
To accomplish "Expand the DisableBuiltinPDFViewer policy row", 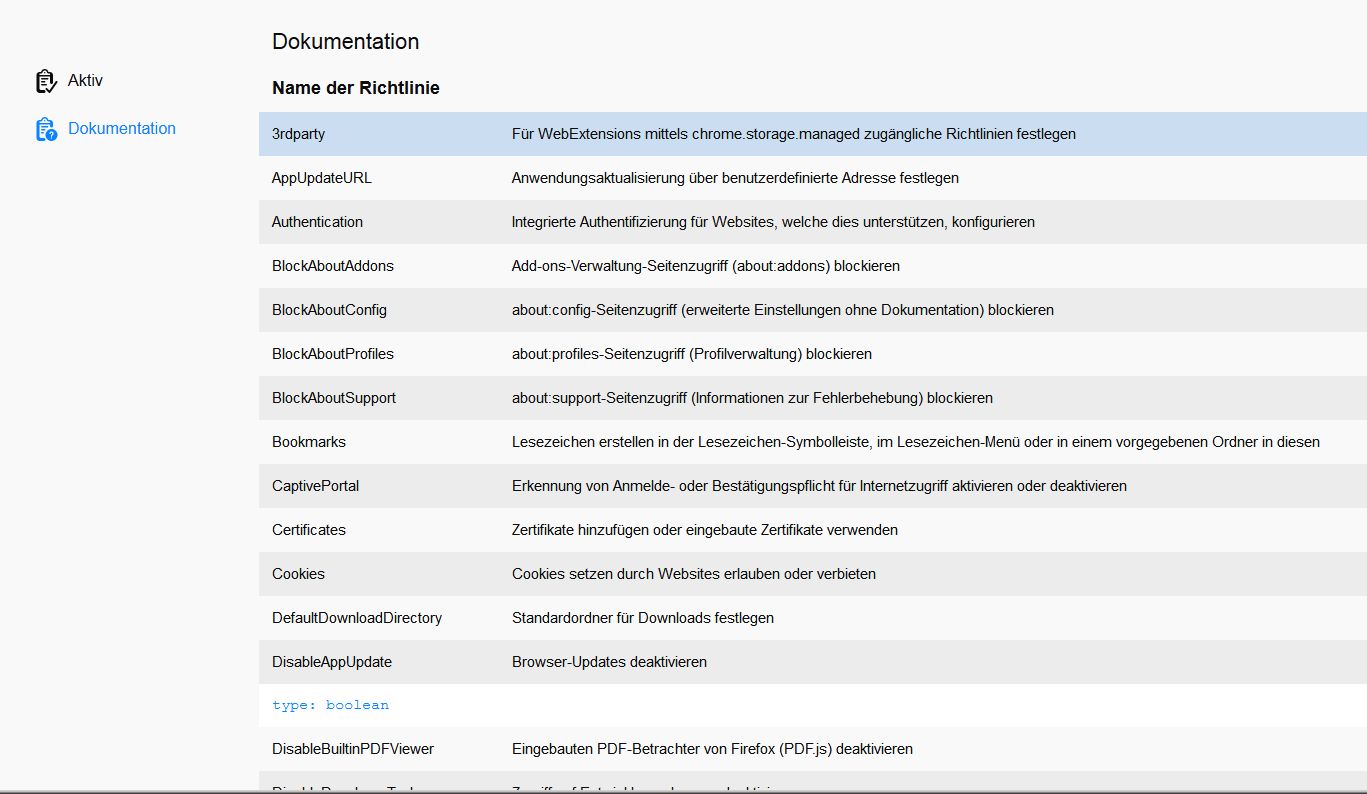I will [x=353, y=749].
